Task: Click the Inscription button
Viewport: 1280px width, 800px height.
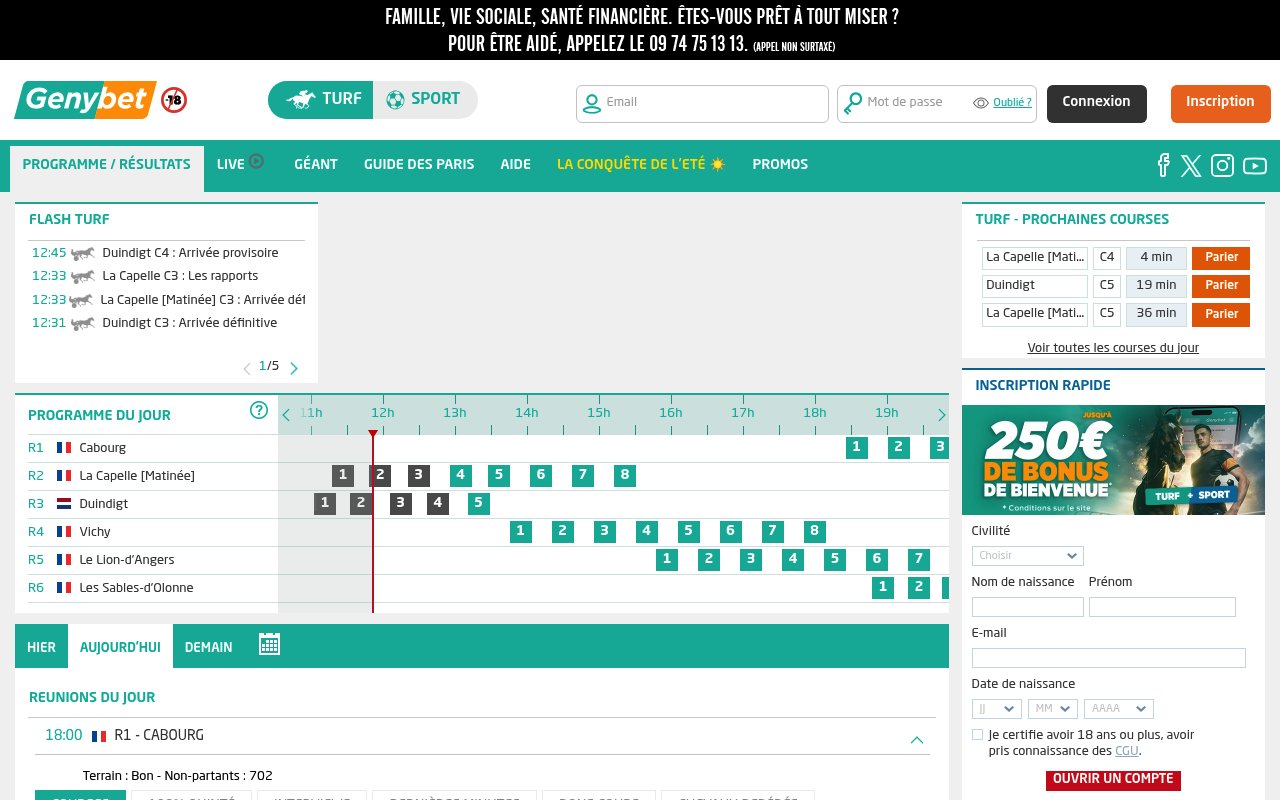Action: [x=1220, y=103]
